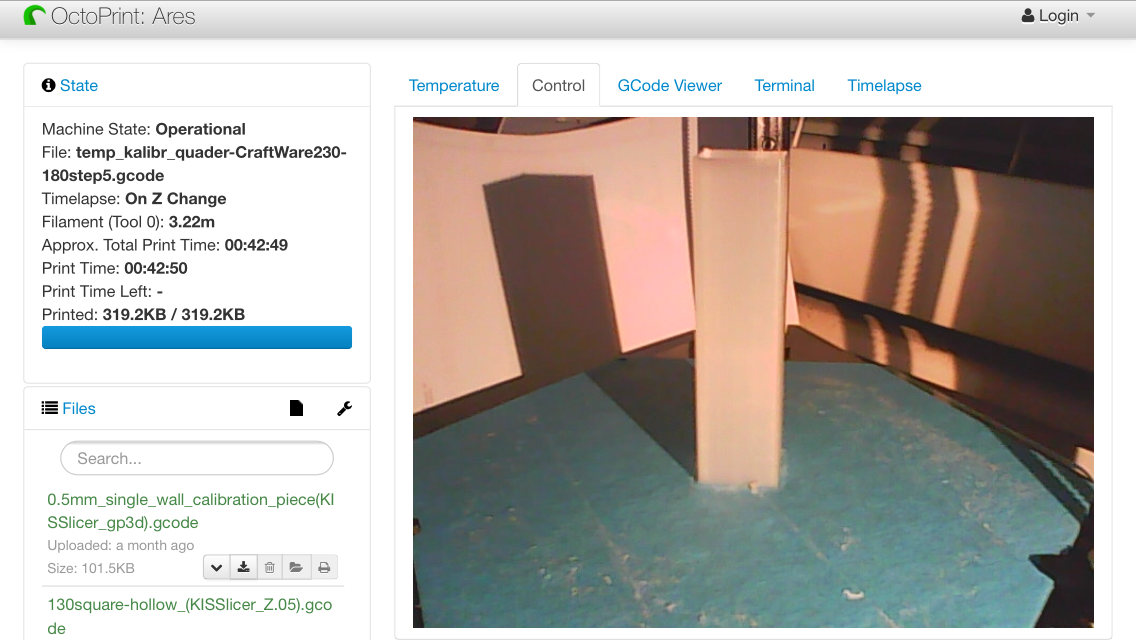Click the OctoPrint logo icon
Screen dimensions: 1136x640
[35, 16]
